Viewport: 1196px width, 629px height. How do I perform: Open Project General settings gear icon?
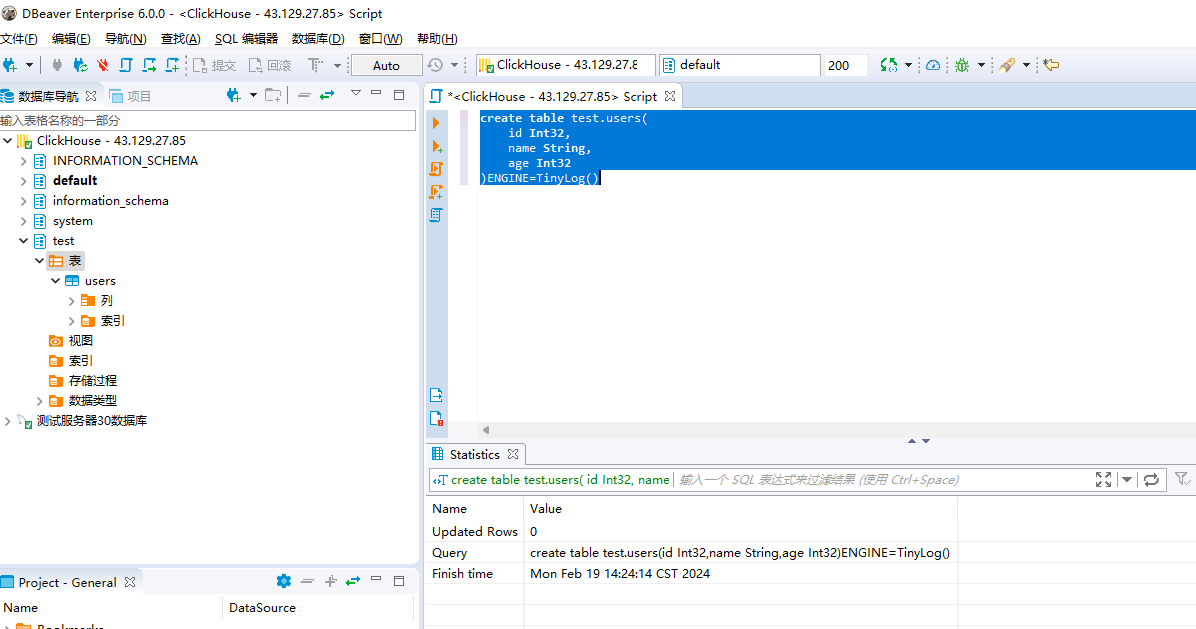(283, 581)
